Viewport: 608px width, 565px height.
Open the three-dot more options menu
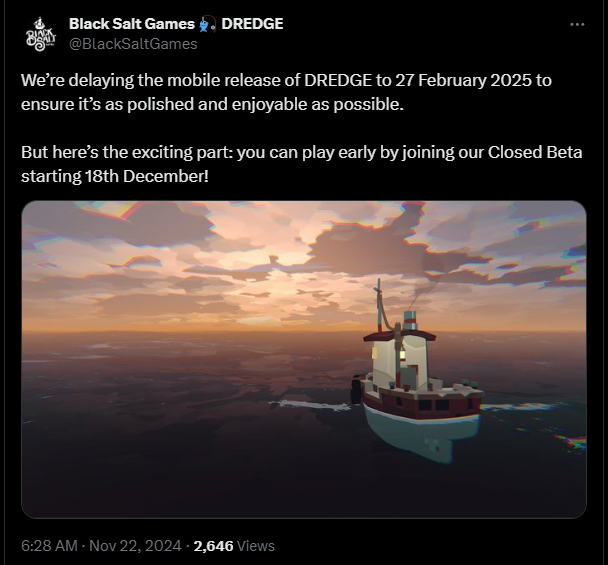pyautogui.click(x=577, y=24)
